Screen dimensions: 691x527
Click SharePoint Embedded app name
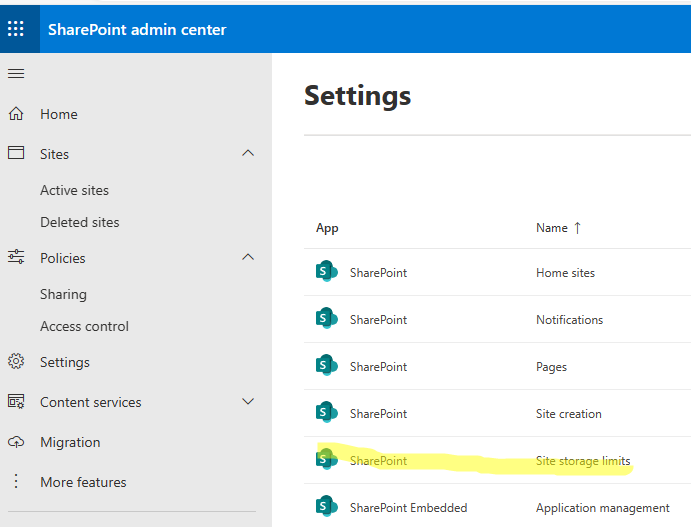coord(409,508)
